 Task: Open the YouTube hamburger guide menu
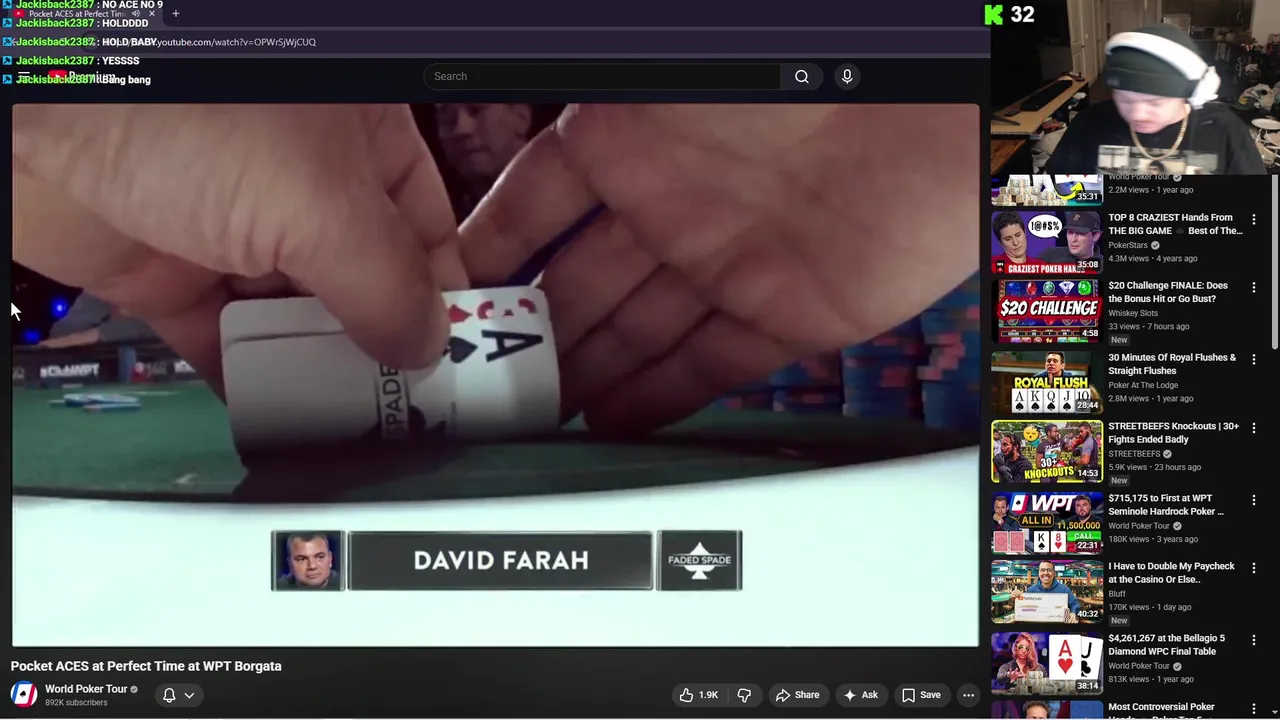[24, 77]
